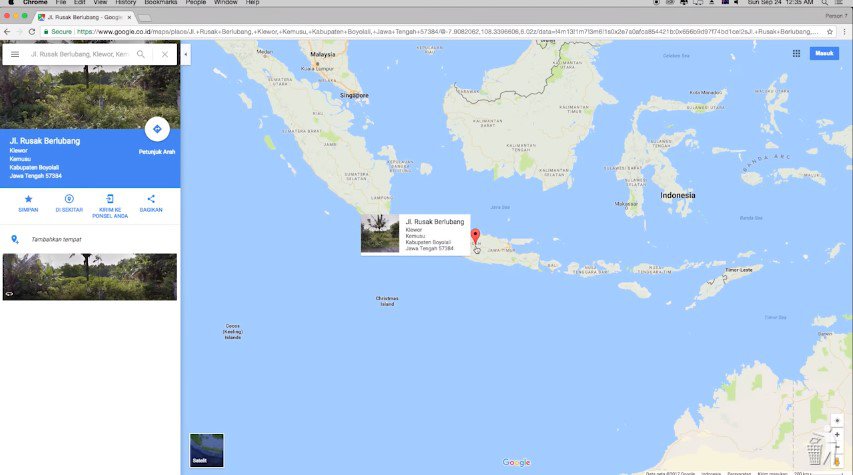The image size is (853, 475).
Task: Collapse the side panel arrow
Action: click(x=186, y=54)
